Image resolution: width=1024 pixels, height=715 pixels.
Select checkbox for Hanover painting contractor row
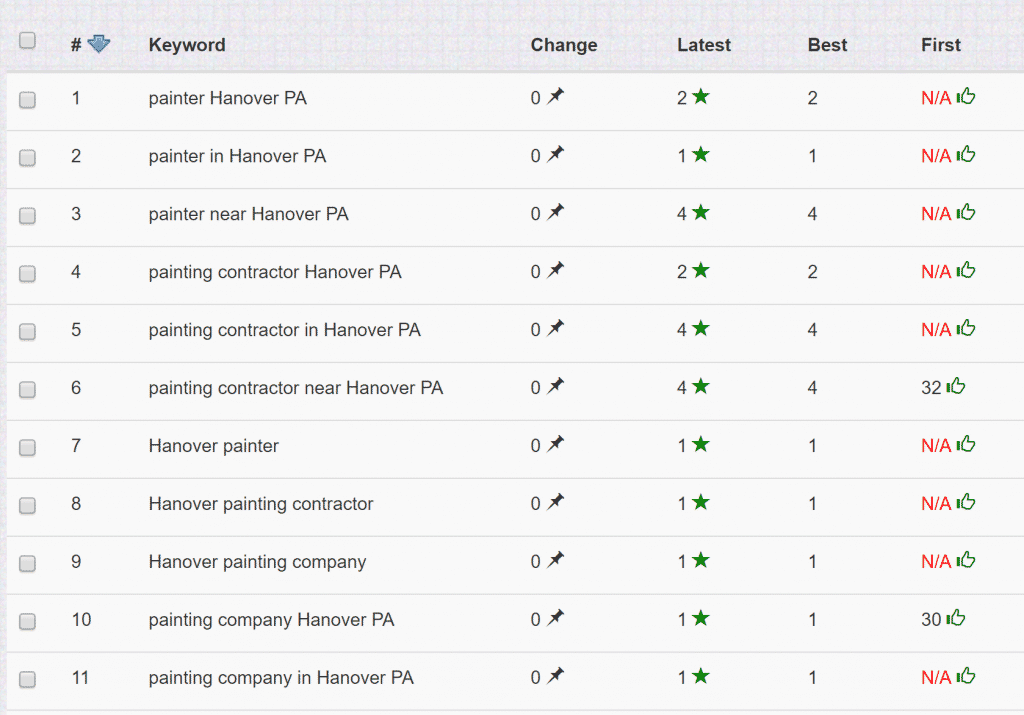pyautogui.click(x=28, y=505)
